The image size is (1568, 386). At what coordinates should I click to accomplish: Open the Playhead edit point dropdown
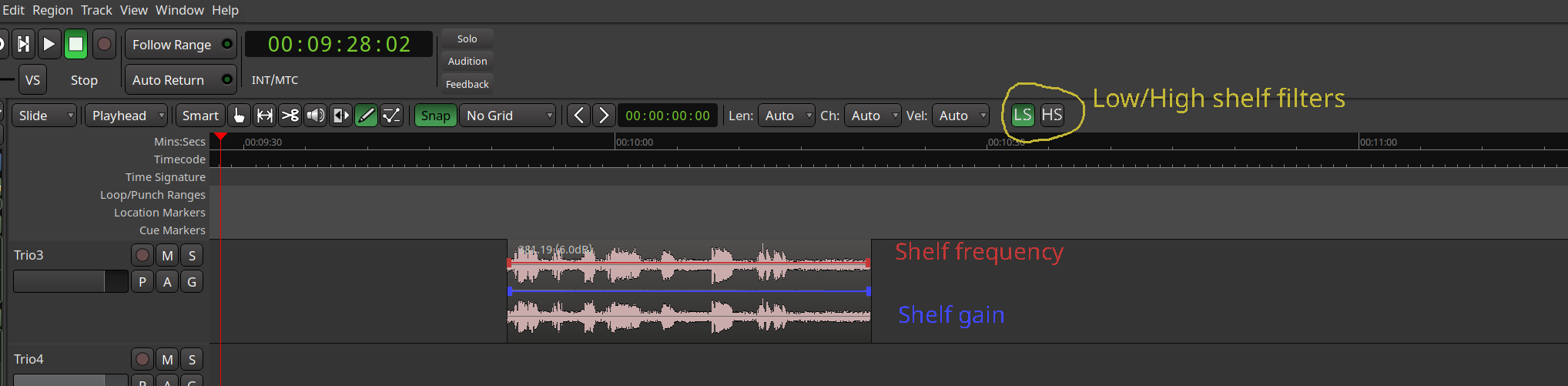coord(127,116)
